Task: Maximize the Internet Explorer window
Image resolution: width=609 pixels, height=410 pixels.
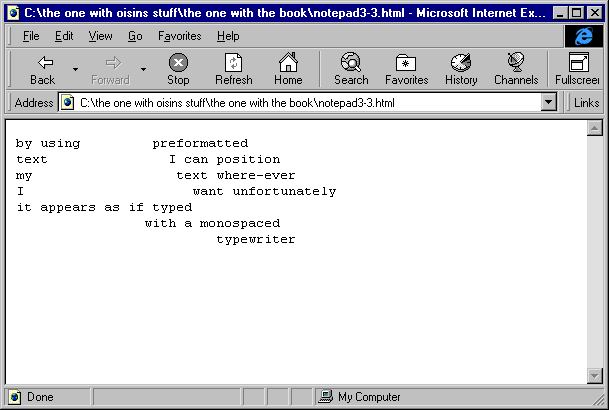Action: click(x=576, y=13)
